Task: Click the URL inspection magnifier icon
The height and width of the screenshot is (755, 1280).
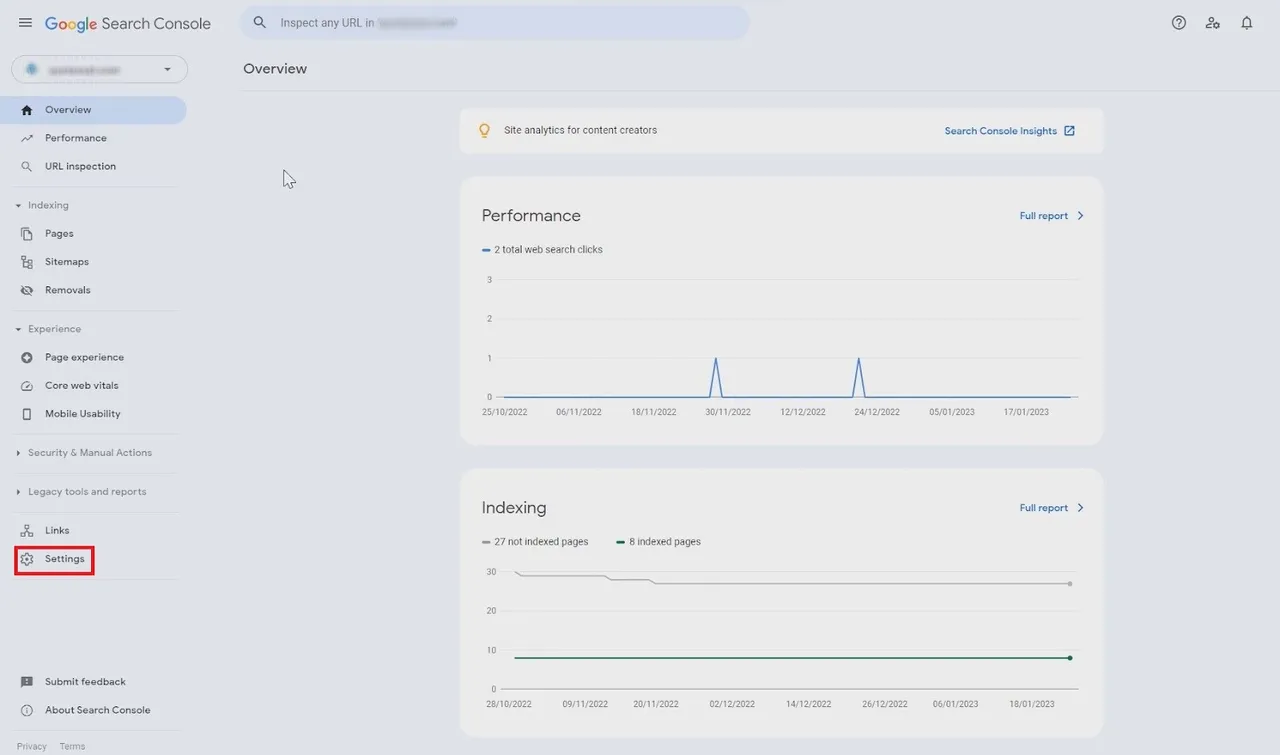Action: tap(27, 166)
